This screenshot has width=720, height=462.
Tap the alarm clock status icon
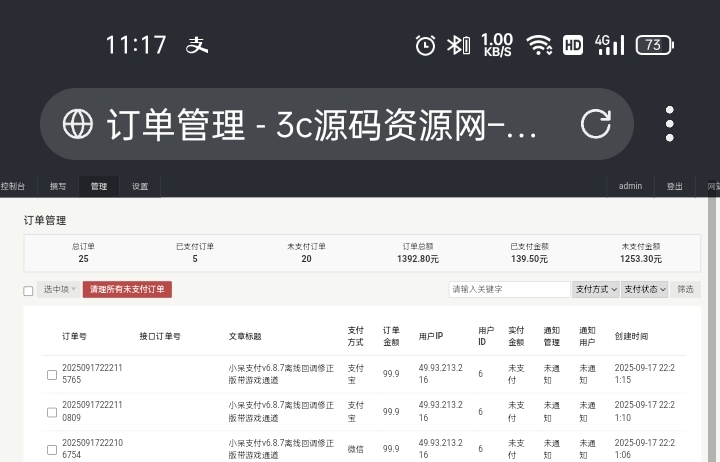(x=425, y=45)
